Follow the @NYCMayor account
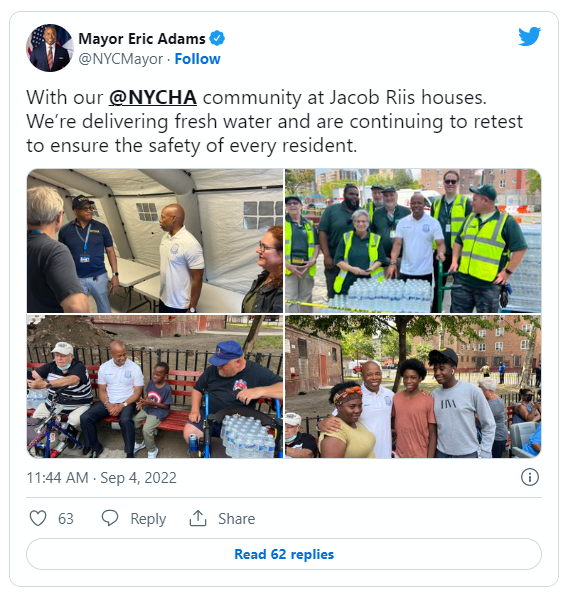This screenshot has width=571, height=600. pos(197,59)
